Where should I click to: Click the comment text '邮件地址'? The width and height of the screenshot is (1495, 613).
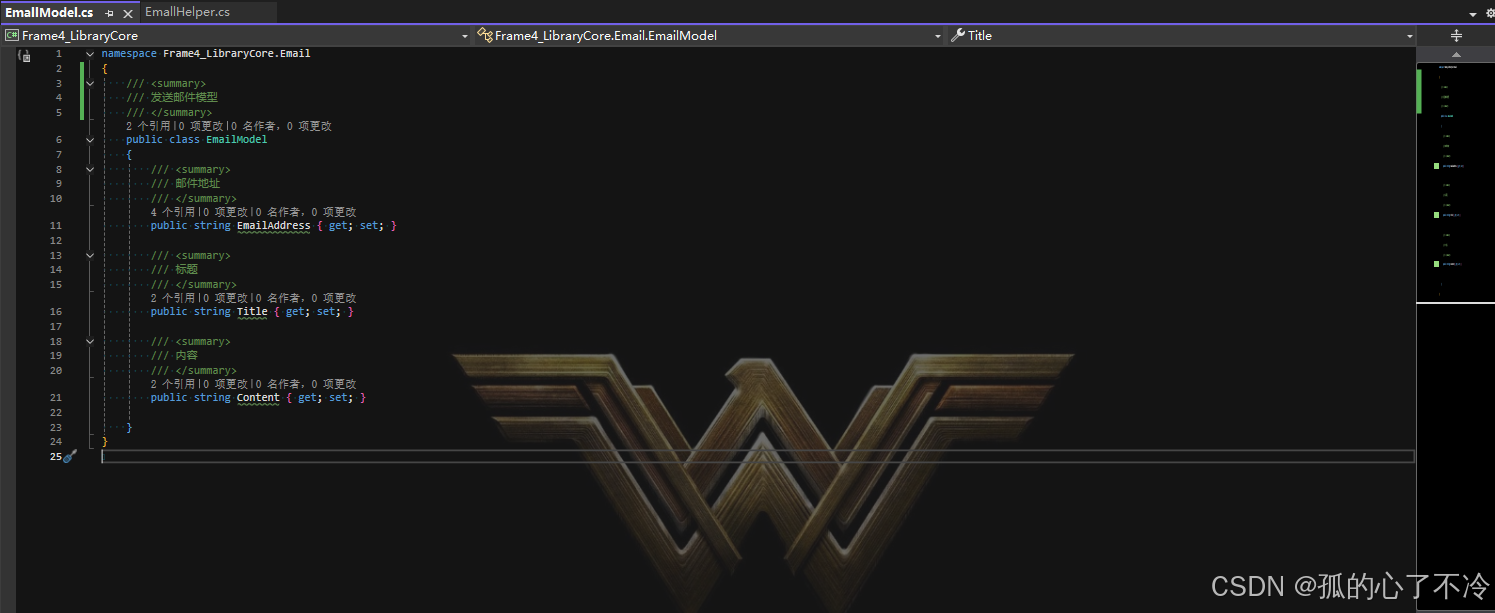198,184
